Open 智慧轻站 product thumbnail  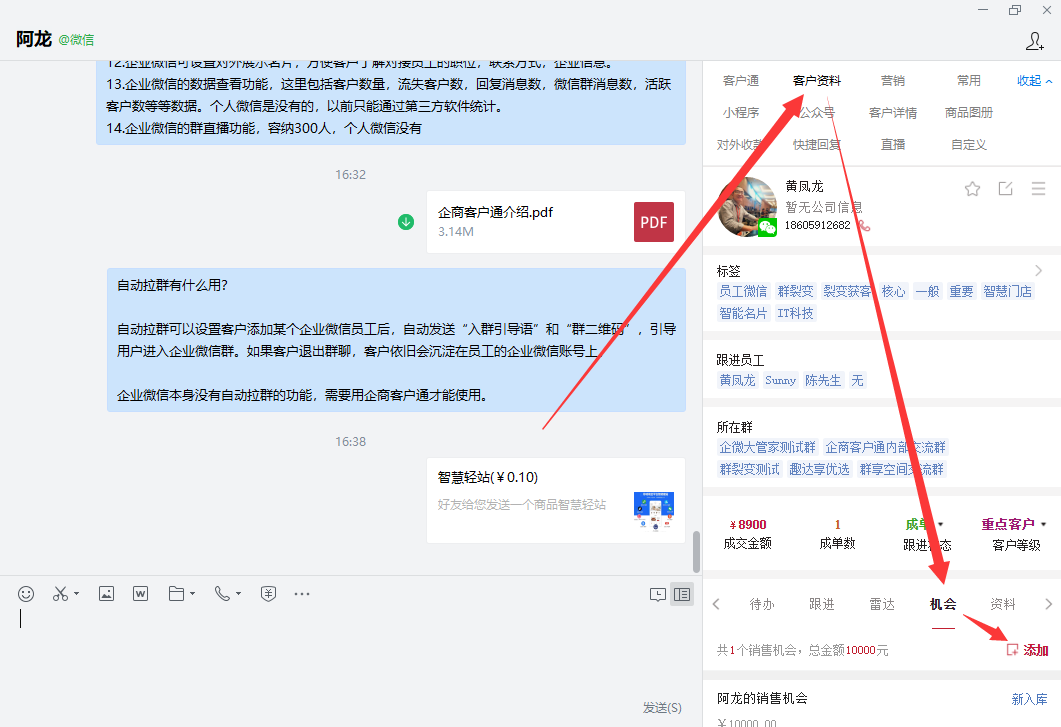point(654,511)
